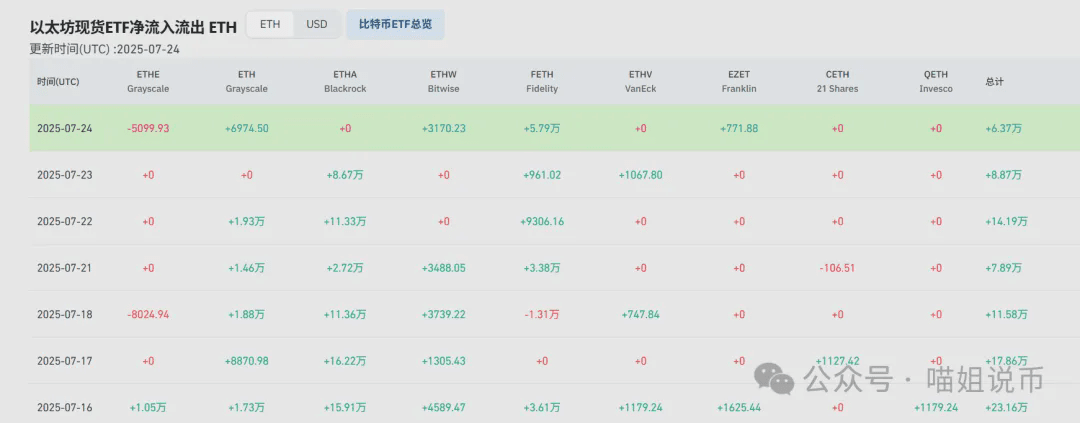Screen dimensions: 1080x423
Task: Click the 时间(UTC) column header
Action: [x=58, y=81]
